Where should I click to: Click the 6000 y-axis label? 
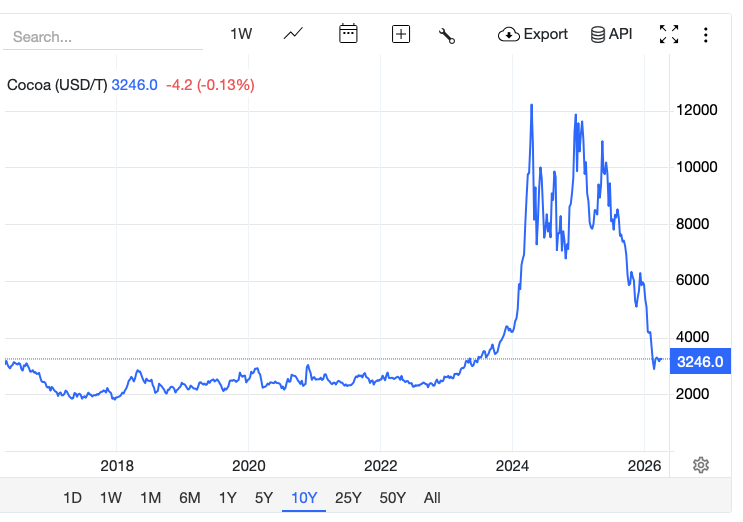point(692,280)
